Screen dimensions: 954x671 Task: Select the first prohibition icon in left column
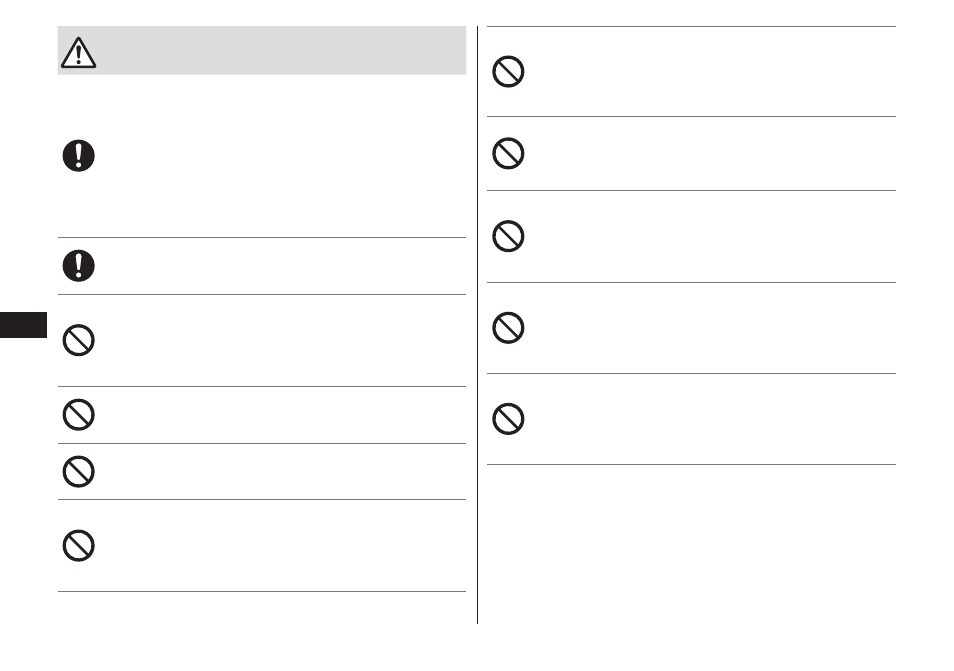tap(78, 340)
